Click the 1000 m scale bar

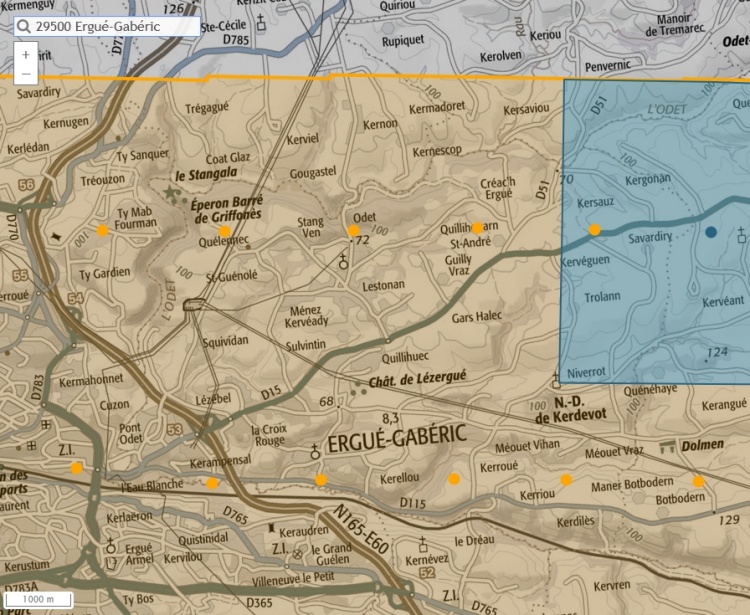tap(40, 598)
